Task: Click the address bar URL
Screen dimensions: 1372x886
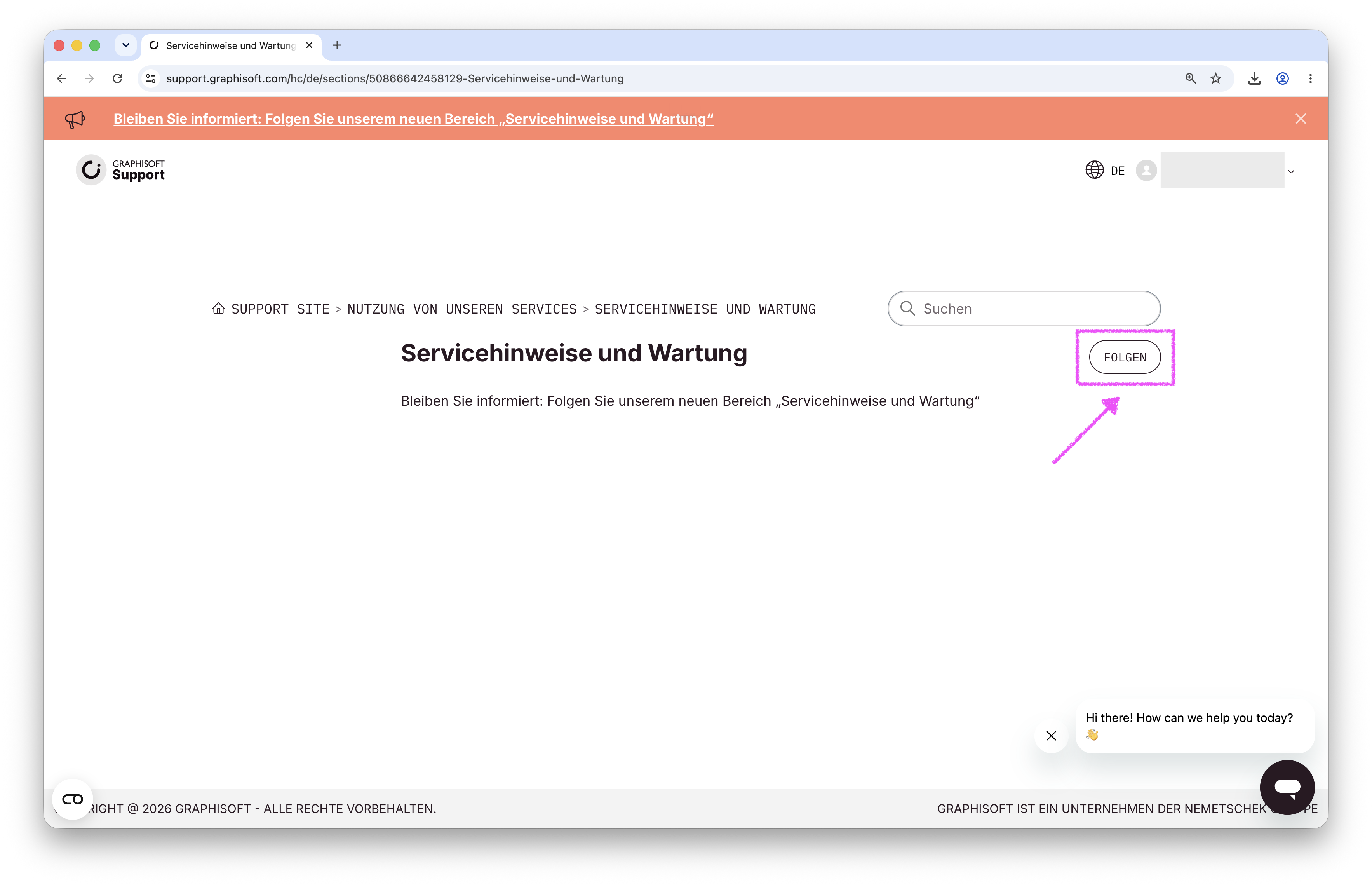Action: [394, 78]
